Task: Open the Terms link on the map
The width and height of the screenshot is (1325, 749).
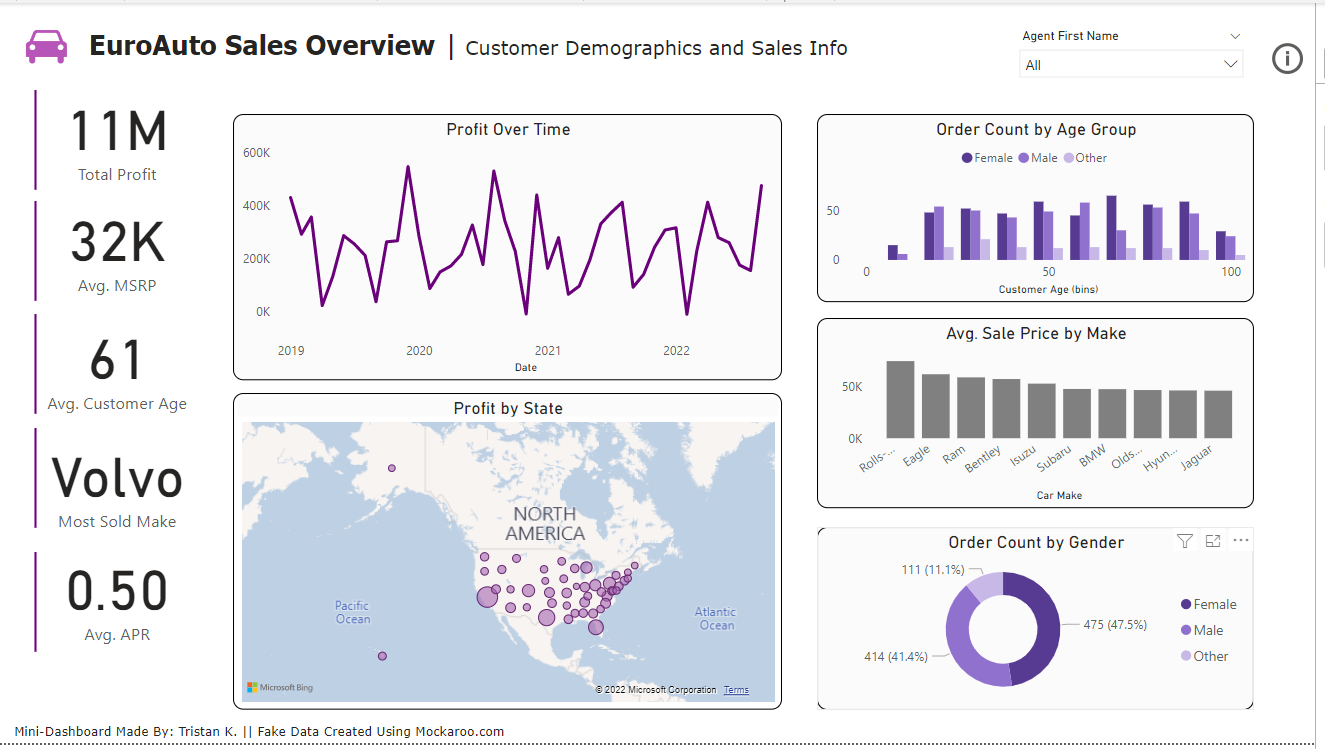Action: pyautogui.click(x=736, y=690)
